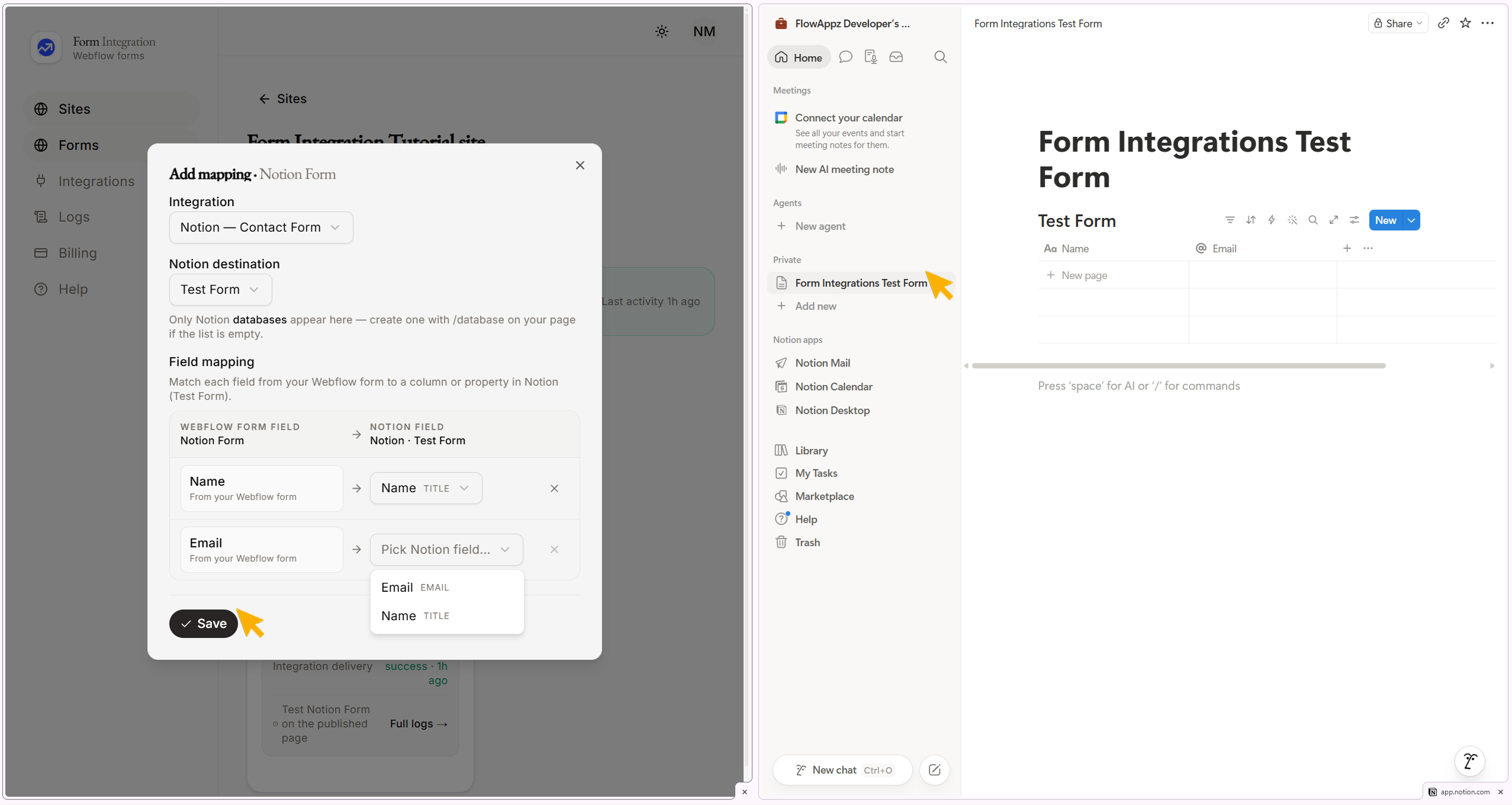This screenshot has width=1512, height=805.
Task: Open the page more options menu
Action: pyautogui.click(x=1488, y=23)
